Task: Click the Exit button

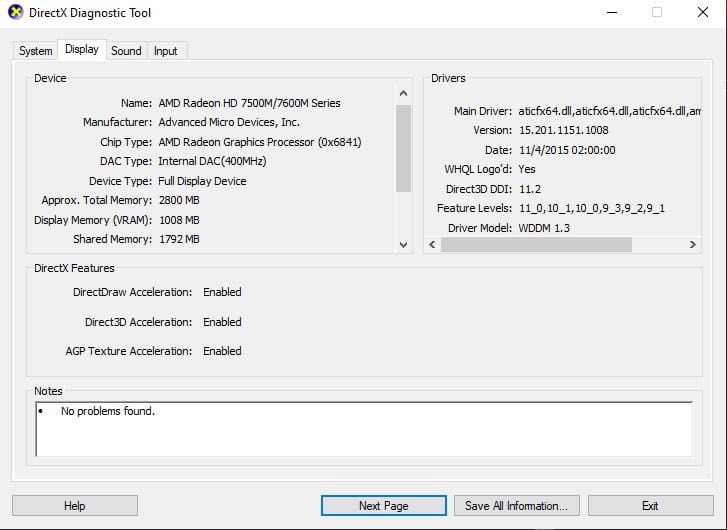Action: click(650, 505)
